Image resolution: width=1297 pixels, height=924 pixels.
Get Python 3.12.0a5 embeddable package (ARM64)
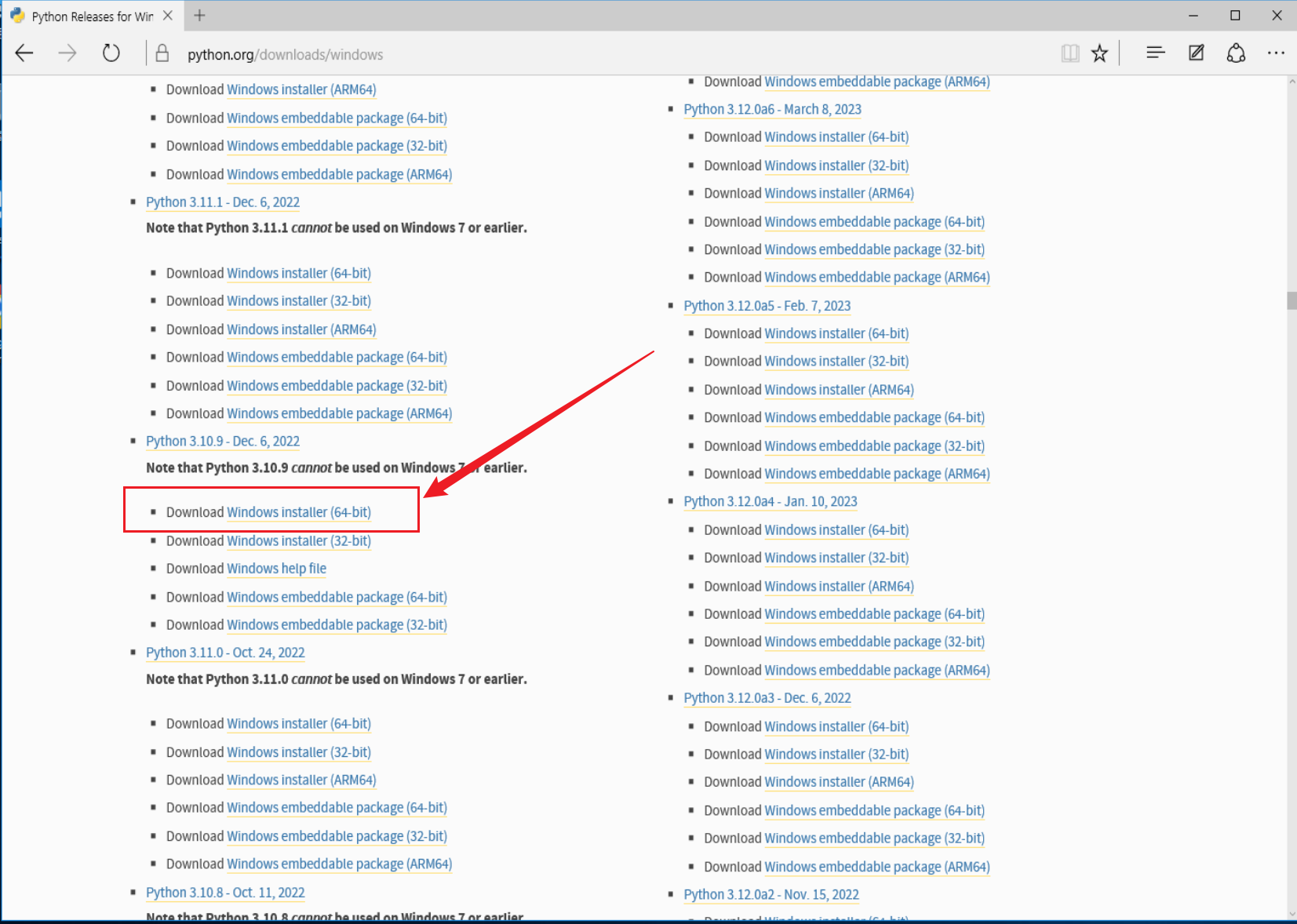click(x=877, y=474)
